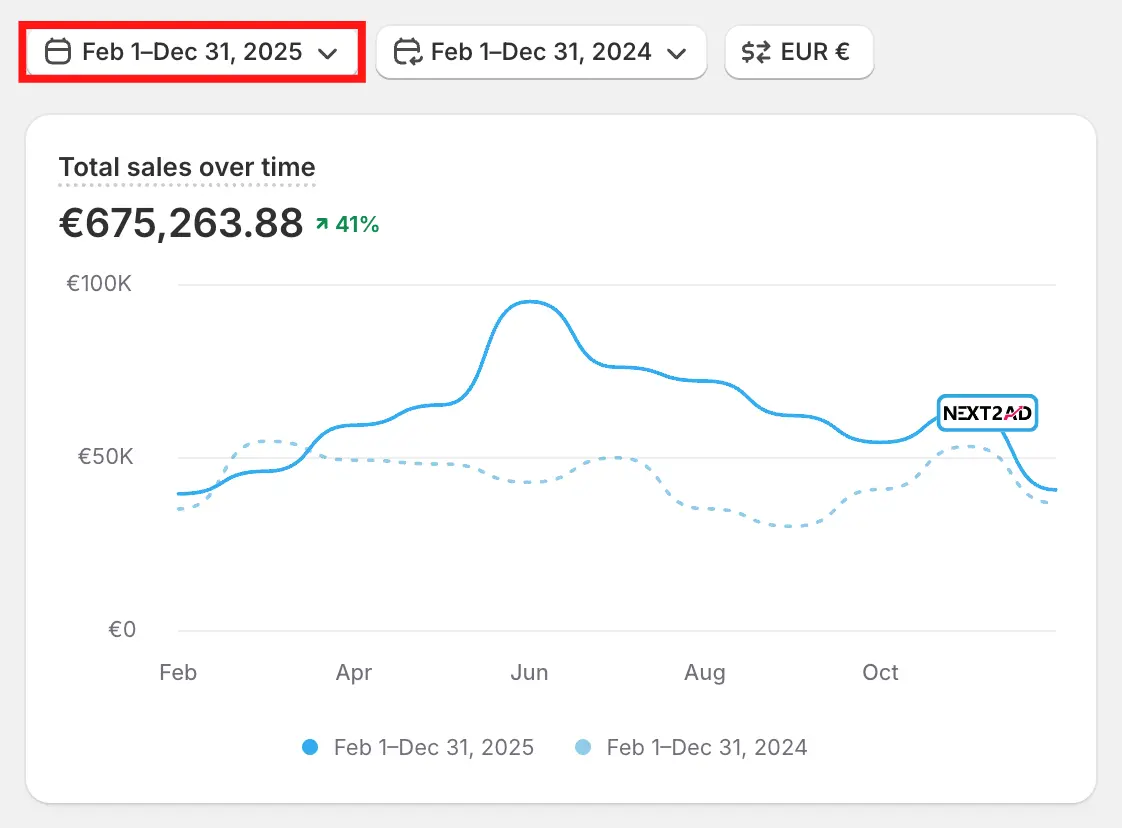Expand the 2024 comparison range chevron
This screenshot has height=828, width=1122.
point(676,53)
